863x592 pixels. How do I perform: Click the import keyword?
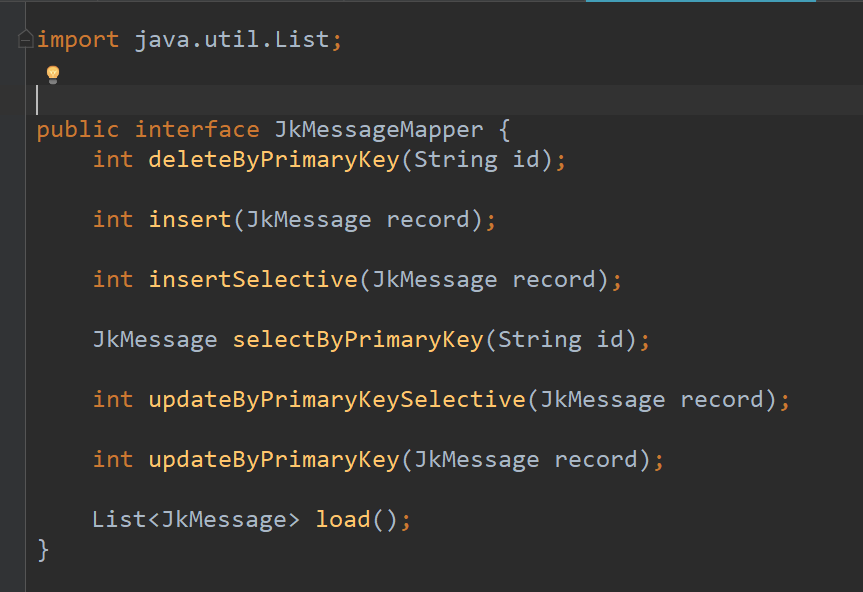pyautogui.click(x=78, y=41)
